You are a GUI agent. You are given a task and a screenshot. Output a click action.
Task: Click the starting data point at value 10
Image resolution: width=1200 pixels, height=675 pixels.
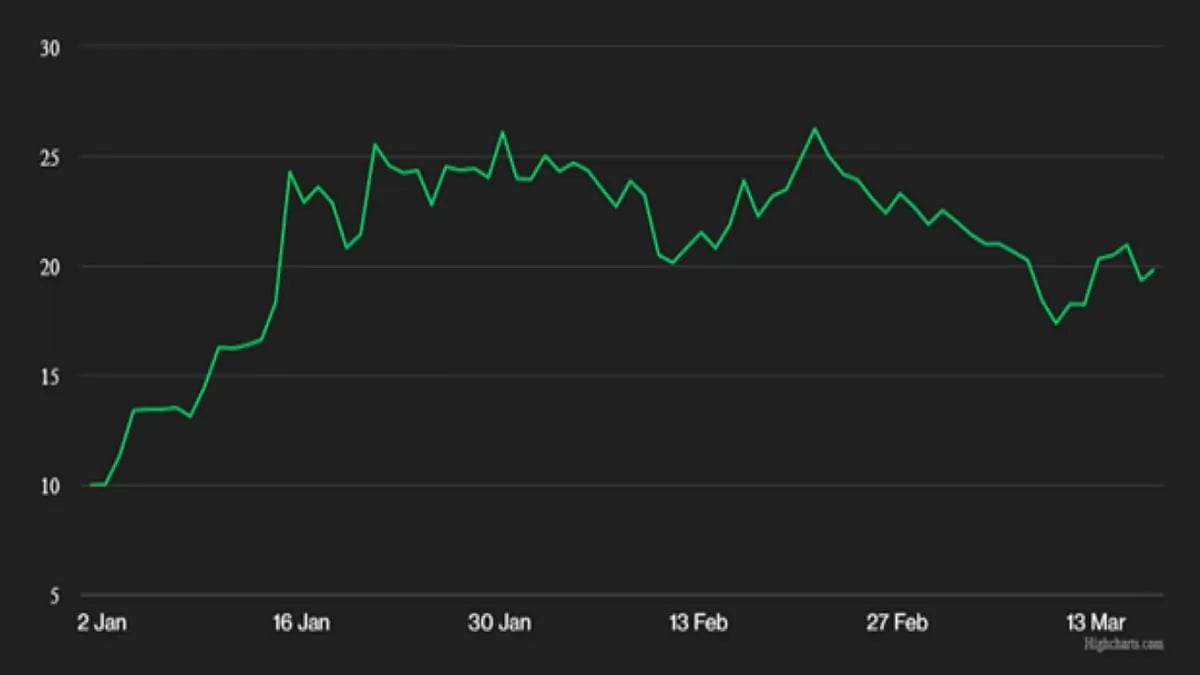click(x=90, y=483)
